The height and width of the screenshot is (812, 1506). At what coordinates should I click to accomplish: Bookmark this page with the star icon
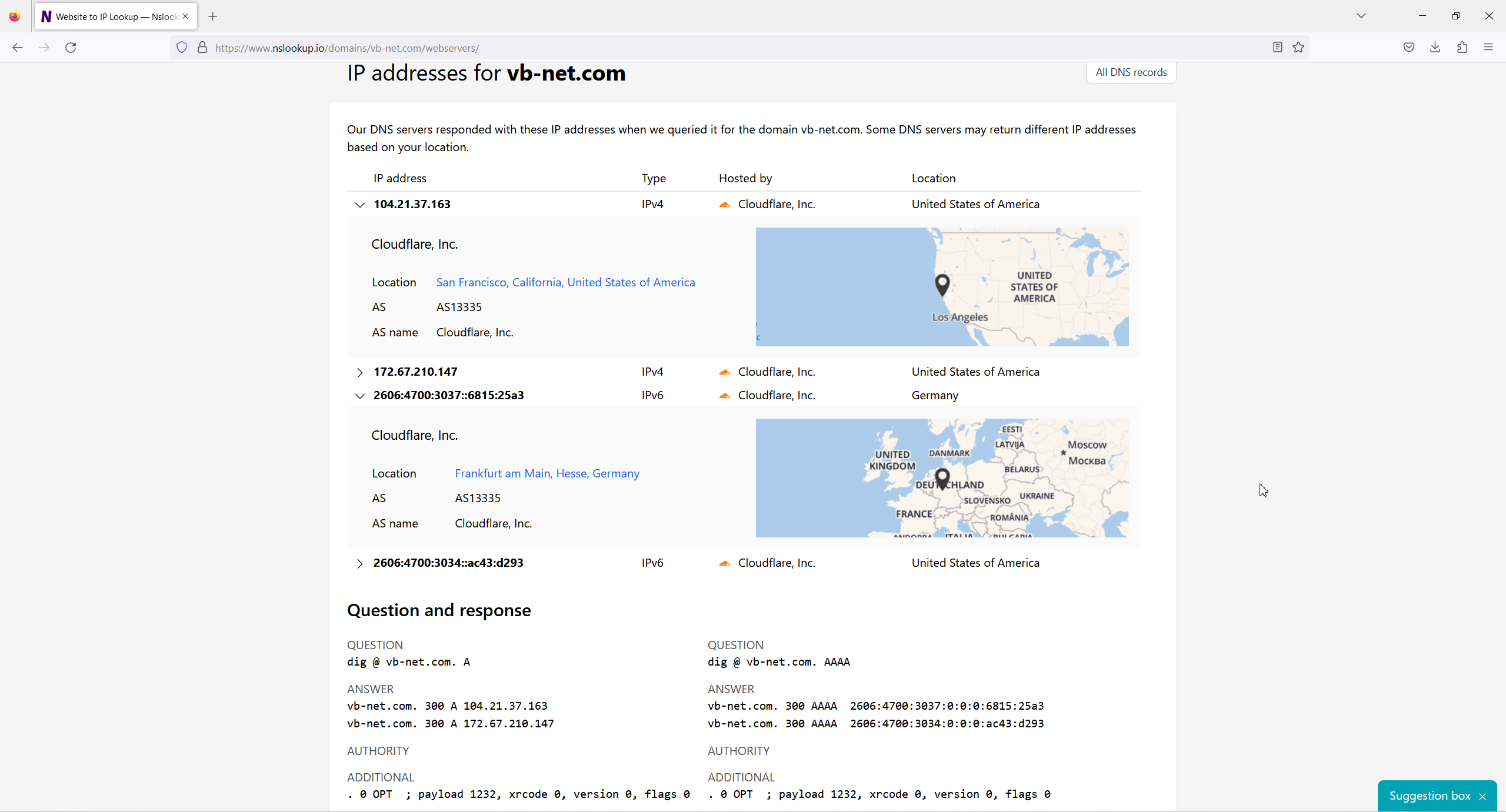(x=1298, y=48)
